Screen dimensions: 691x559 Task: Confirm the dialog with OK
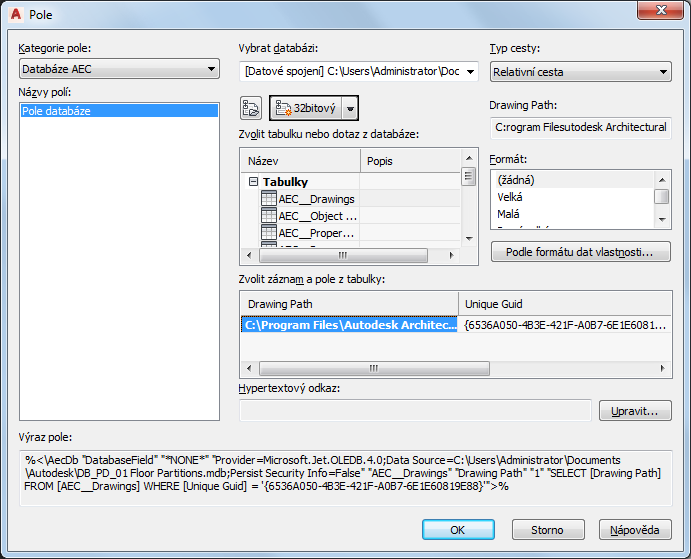point(458,529)
